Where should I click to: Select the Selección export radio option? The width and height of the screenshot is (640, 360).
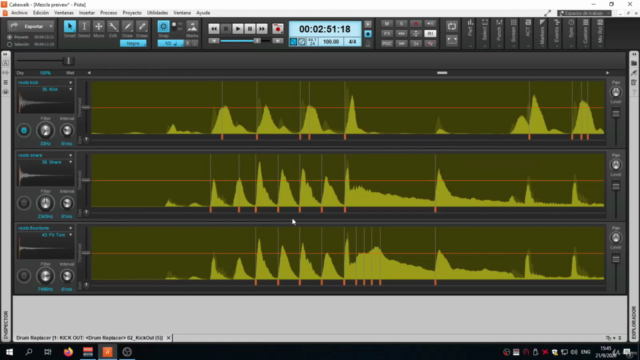point(9,44)
